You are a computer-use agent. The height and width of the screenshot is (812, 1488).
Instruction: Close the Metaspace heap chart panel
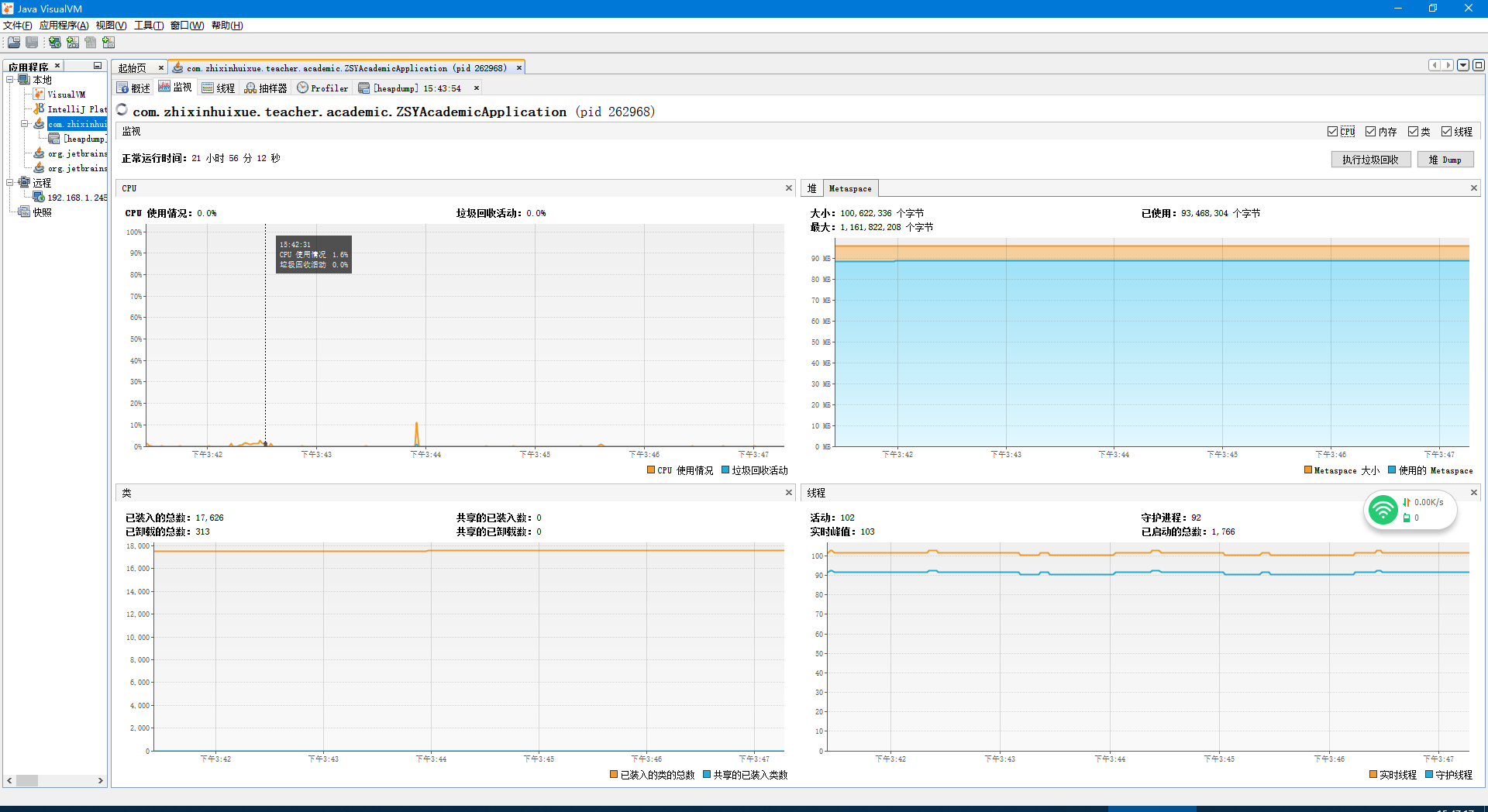click(1474, 188)
